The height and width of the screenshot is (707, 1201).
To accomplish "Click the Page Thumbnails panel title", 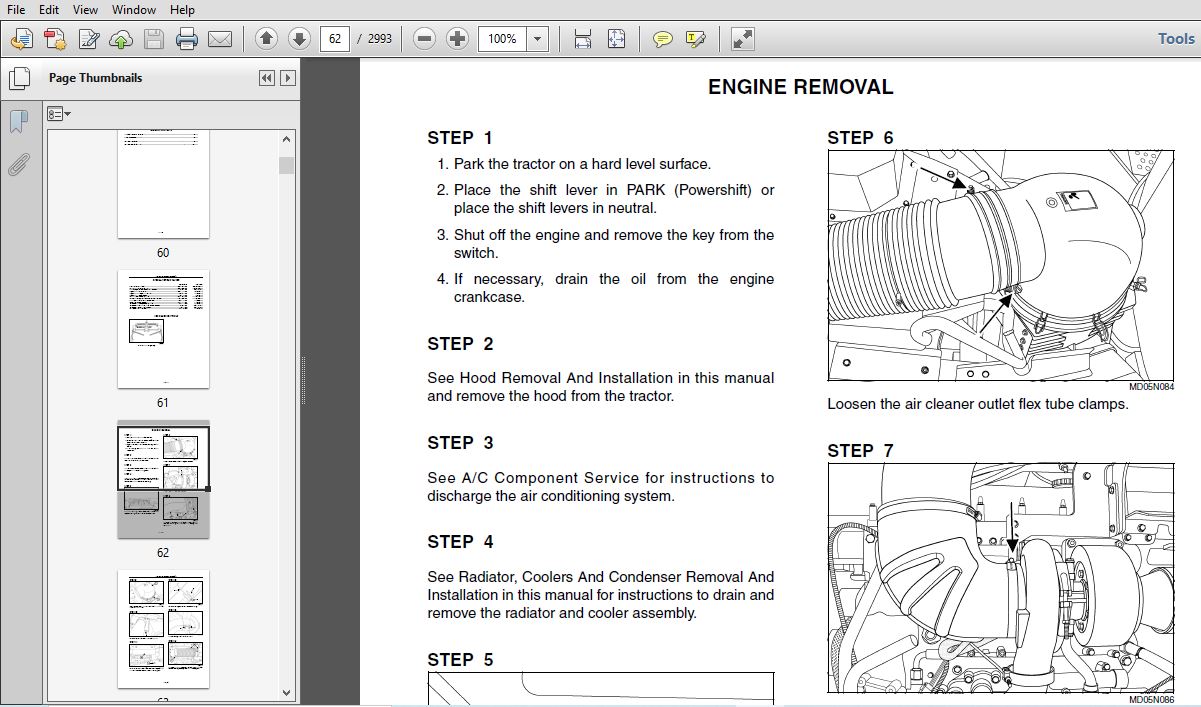I will point(95,78).
